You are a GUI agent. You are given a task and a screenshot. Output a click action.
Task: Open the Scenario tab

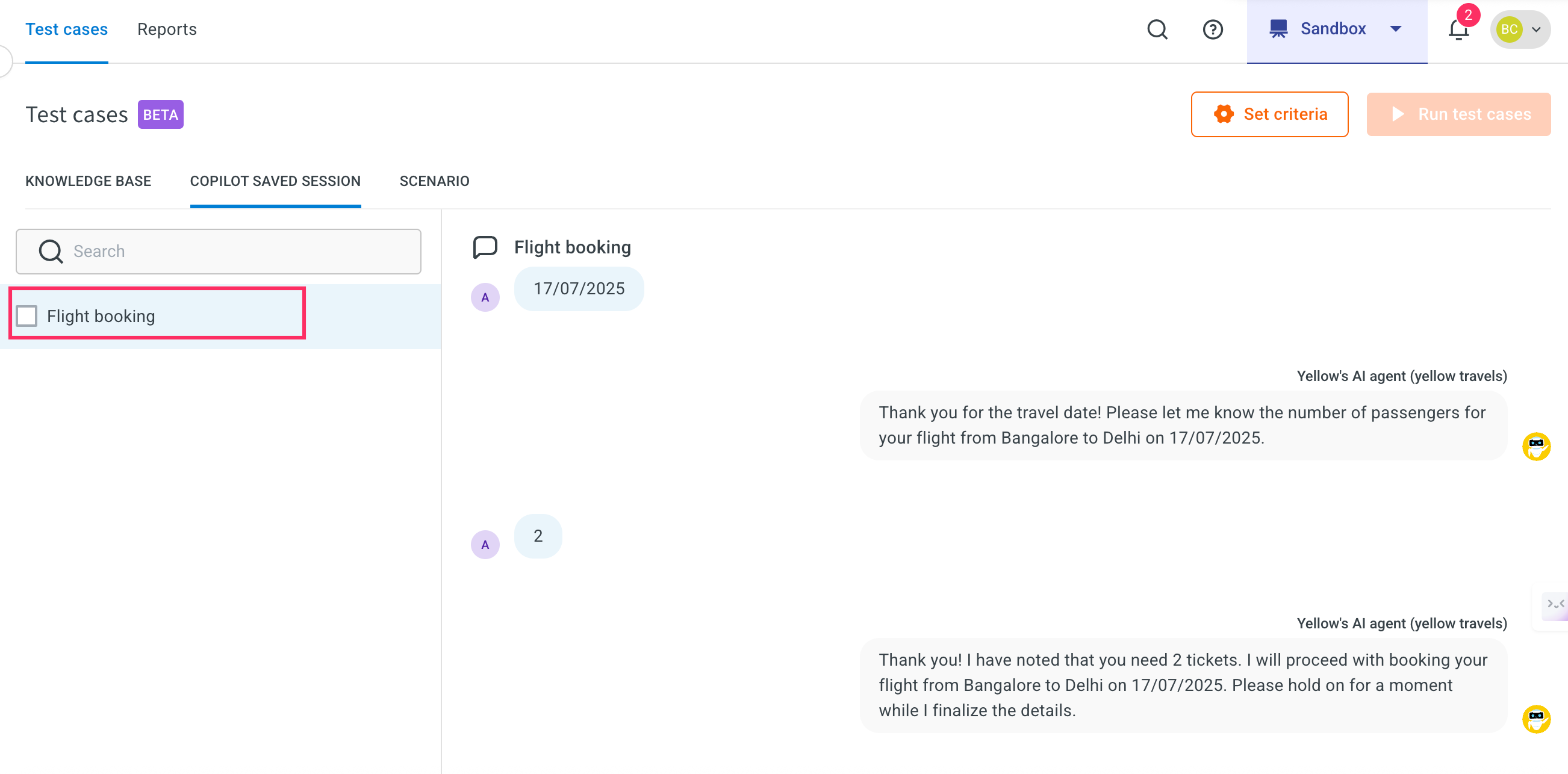click(x=435, y=181)
